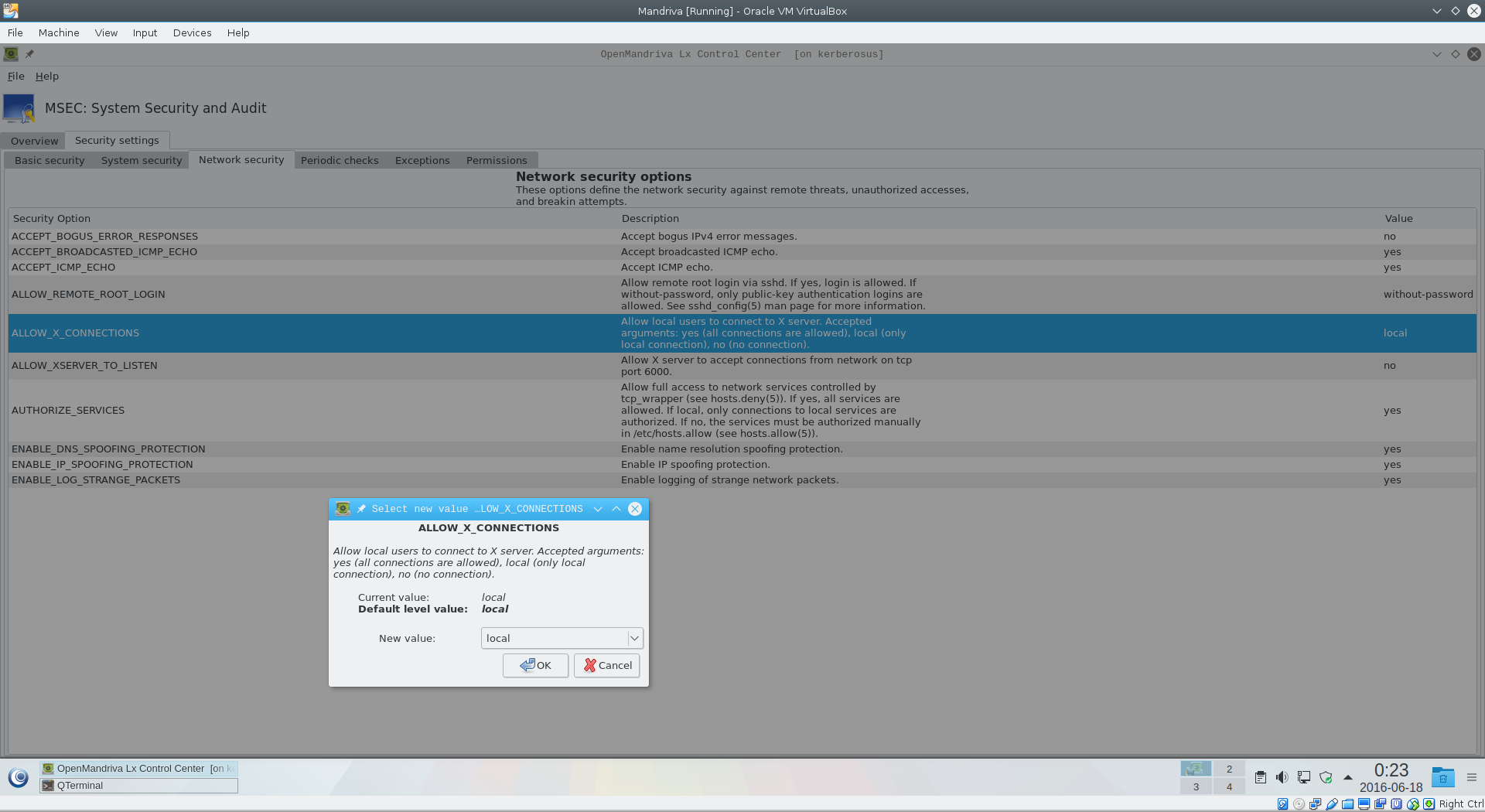
Task: Click VirtualBox mouse integration status icon
Action: pos(1412,804)
